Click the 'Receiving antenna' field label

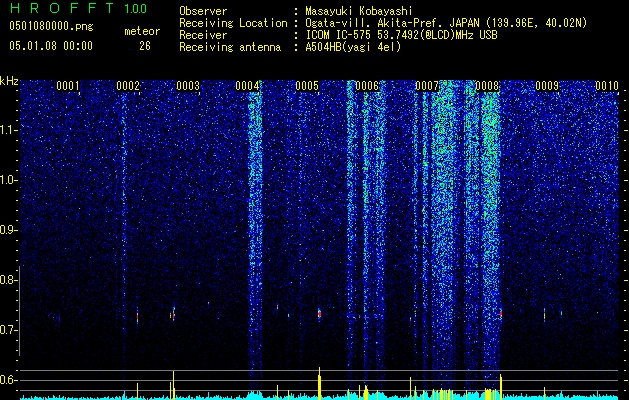coord(230,47)
